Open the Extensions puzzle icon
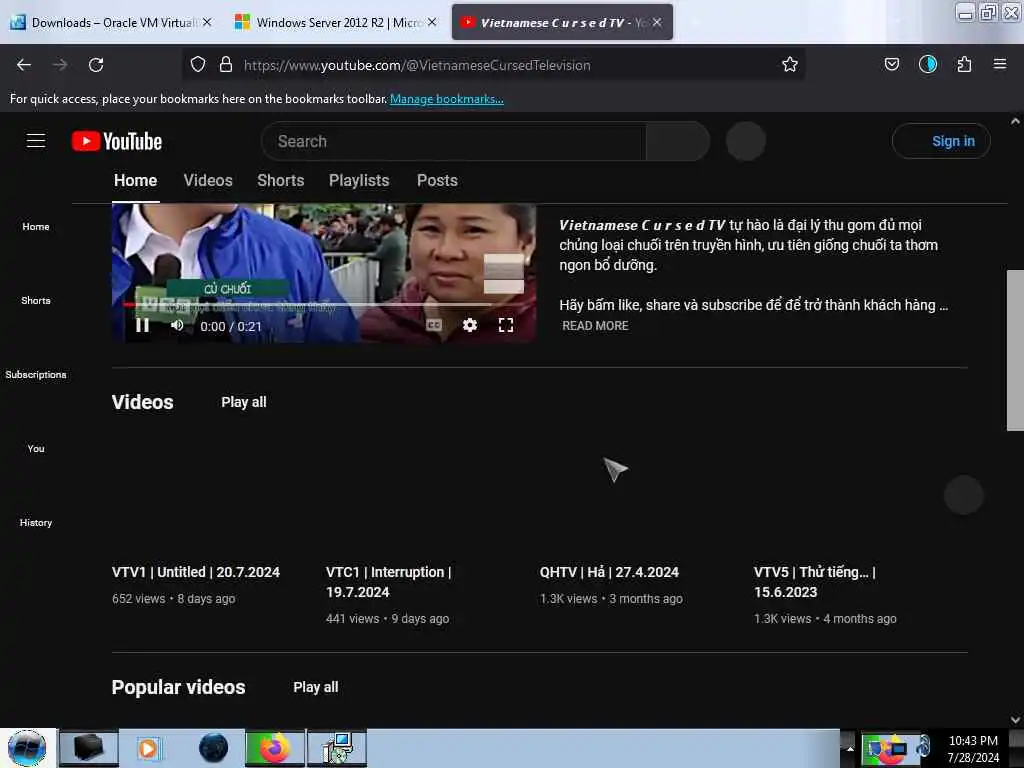Image resolution: width=1024 pixels, height=768 pixels. pos(964,64)
